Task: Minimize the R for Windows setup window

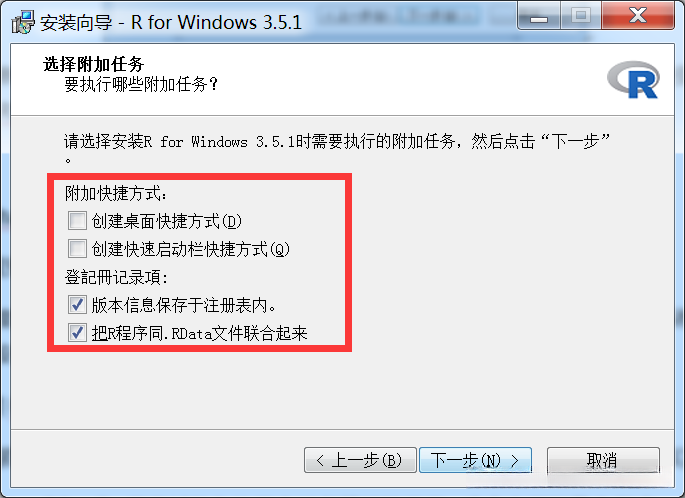Action: tap(539, 16)
